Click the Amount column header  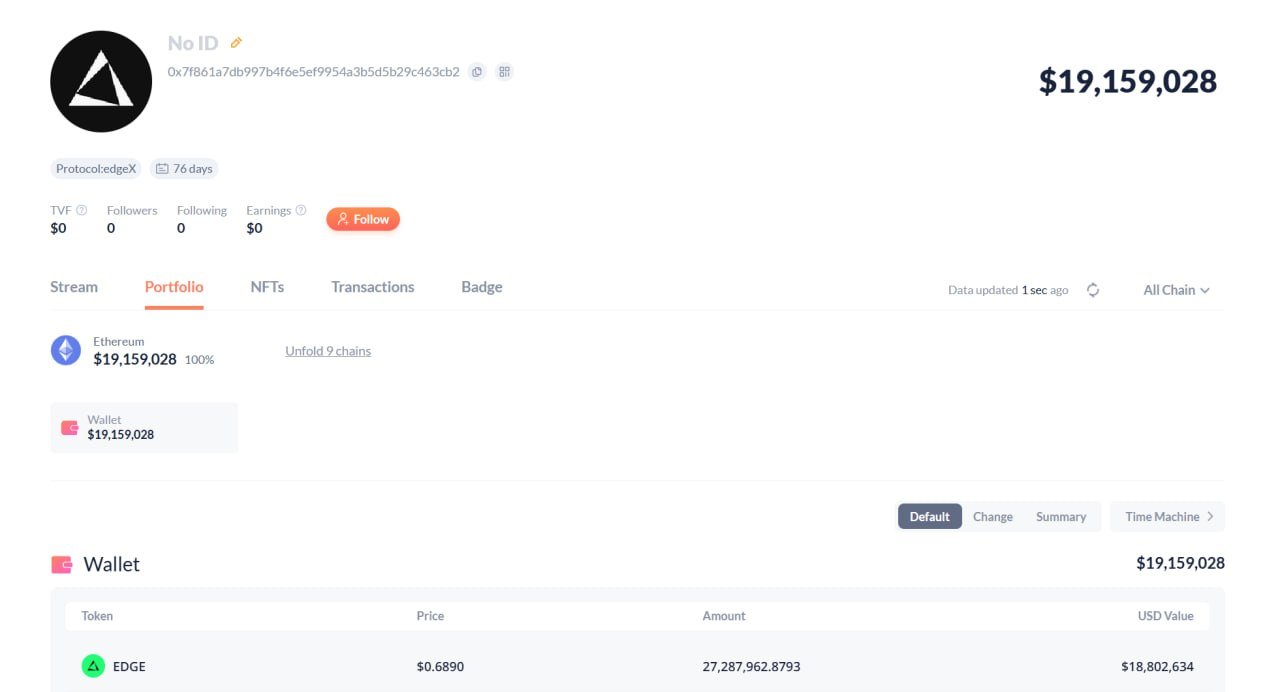click(724, 616)
